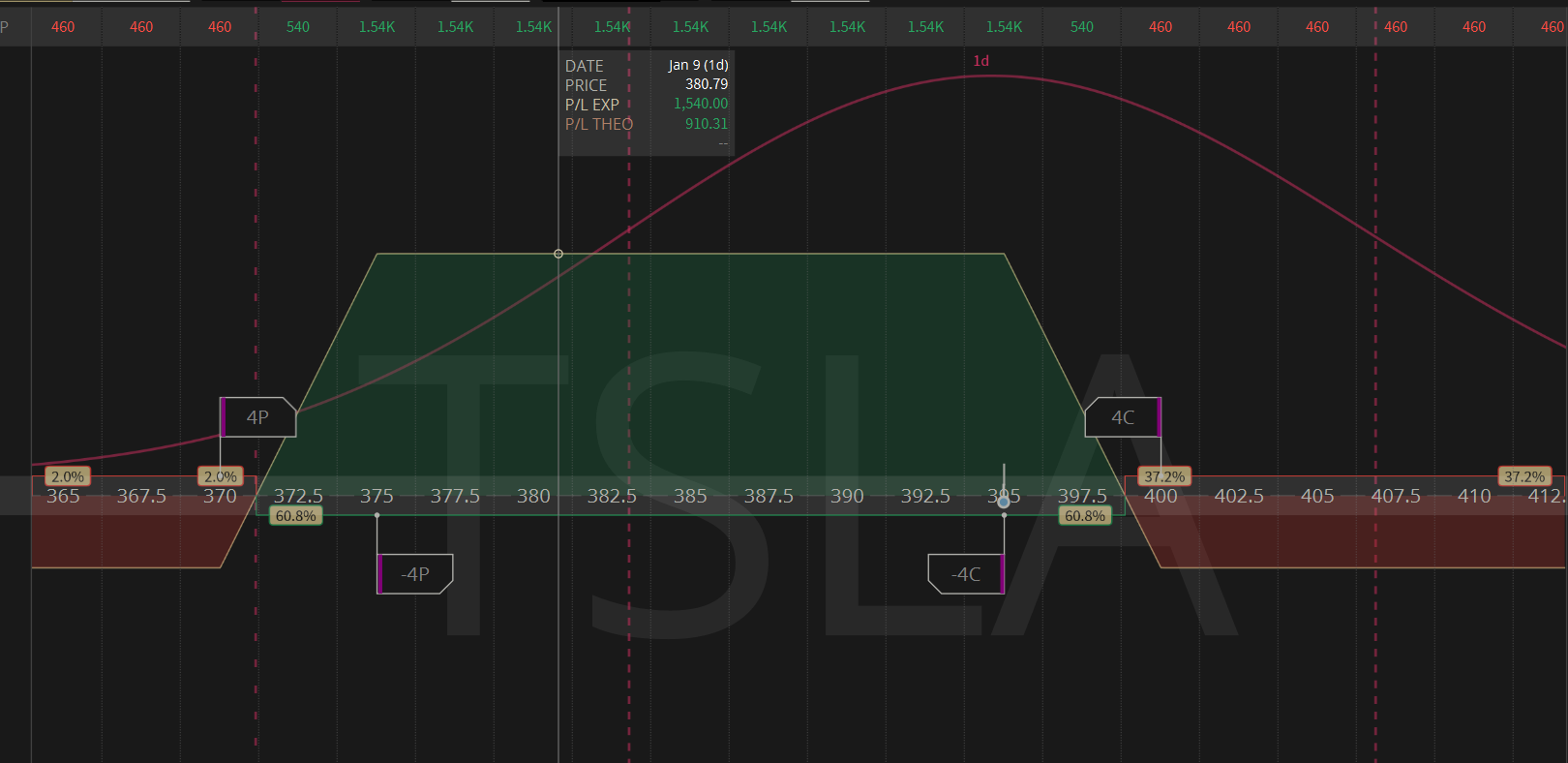Click the crosshair point on the profit plateau
The width and height of the screenshot is (1568, 763).
[x=558, y=254]
